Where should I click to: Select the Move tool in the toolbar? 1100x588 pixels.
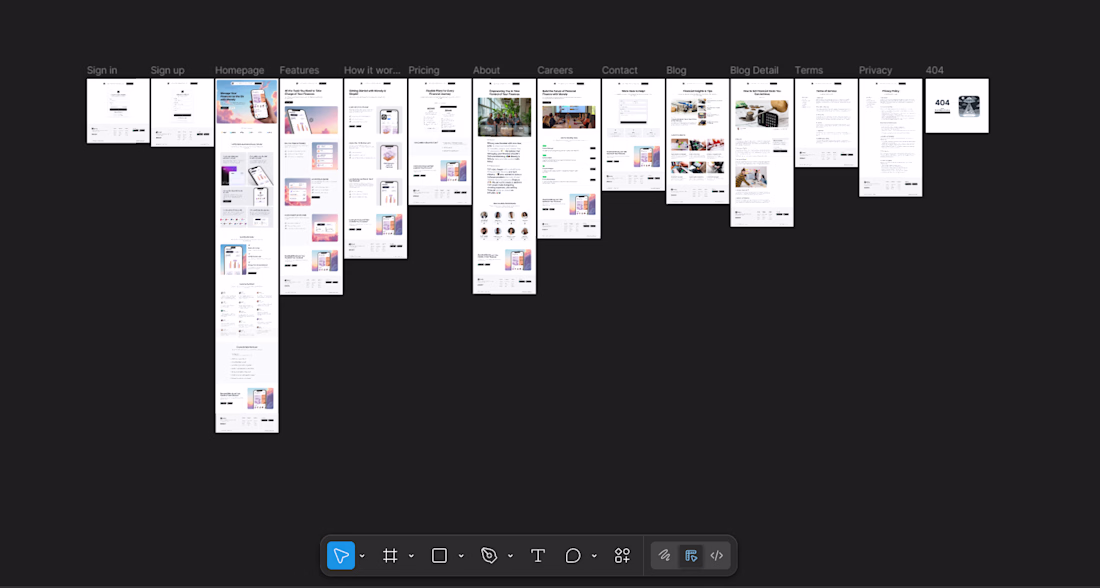(341, 556)
